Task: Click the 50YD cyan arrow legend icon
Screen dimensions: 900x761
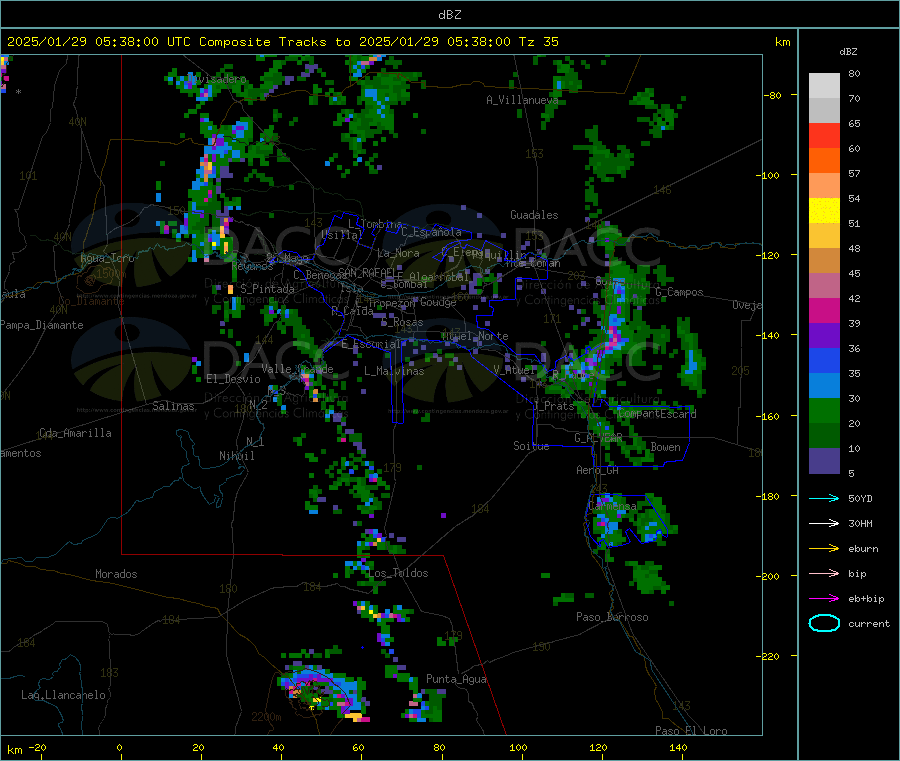Action: pos(824,498)
